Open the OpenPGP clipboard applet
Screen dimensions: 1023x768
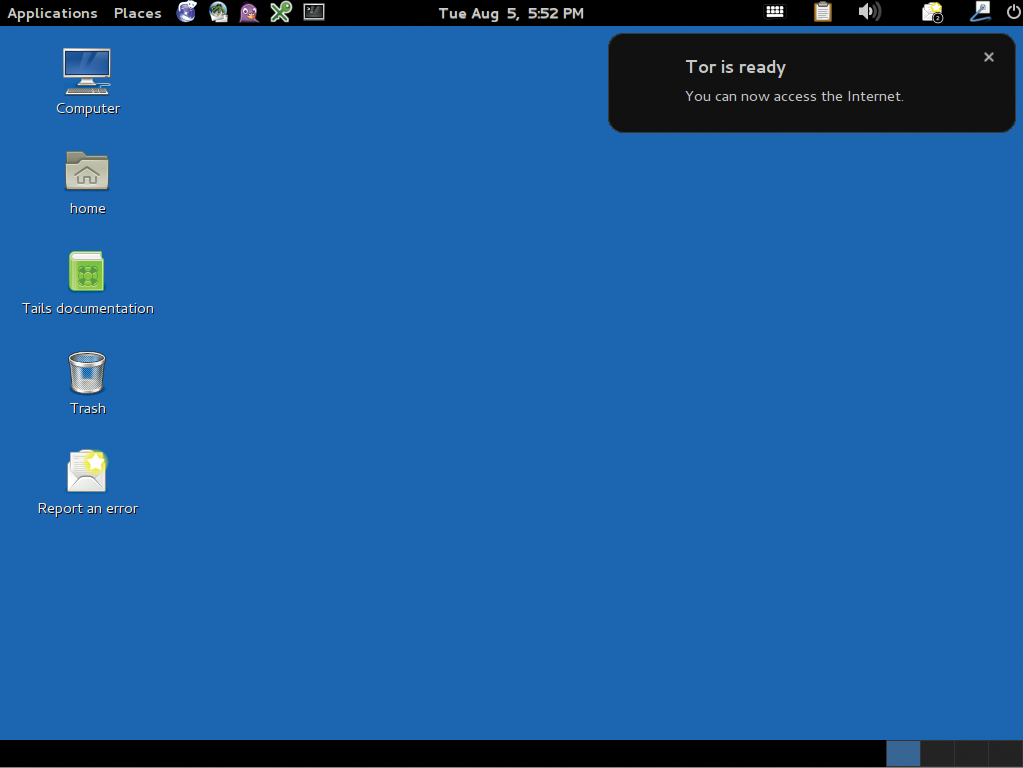(822, 12)
